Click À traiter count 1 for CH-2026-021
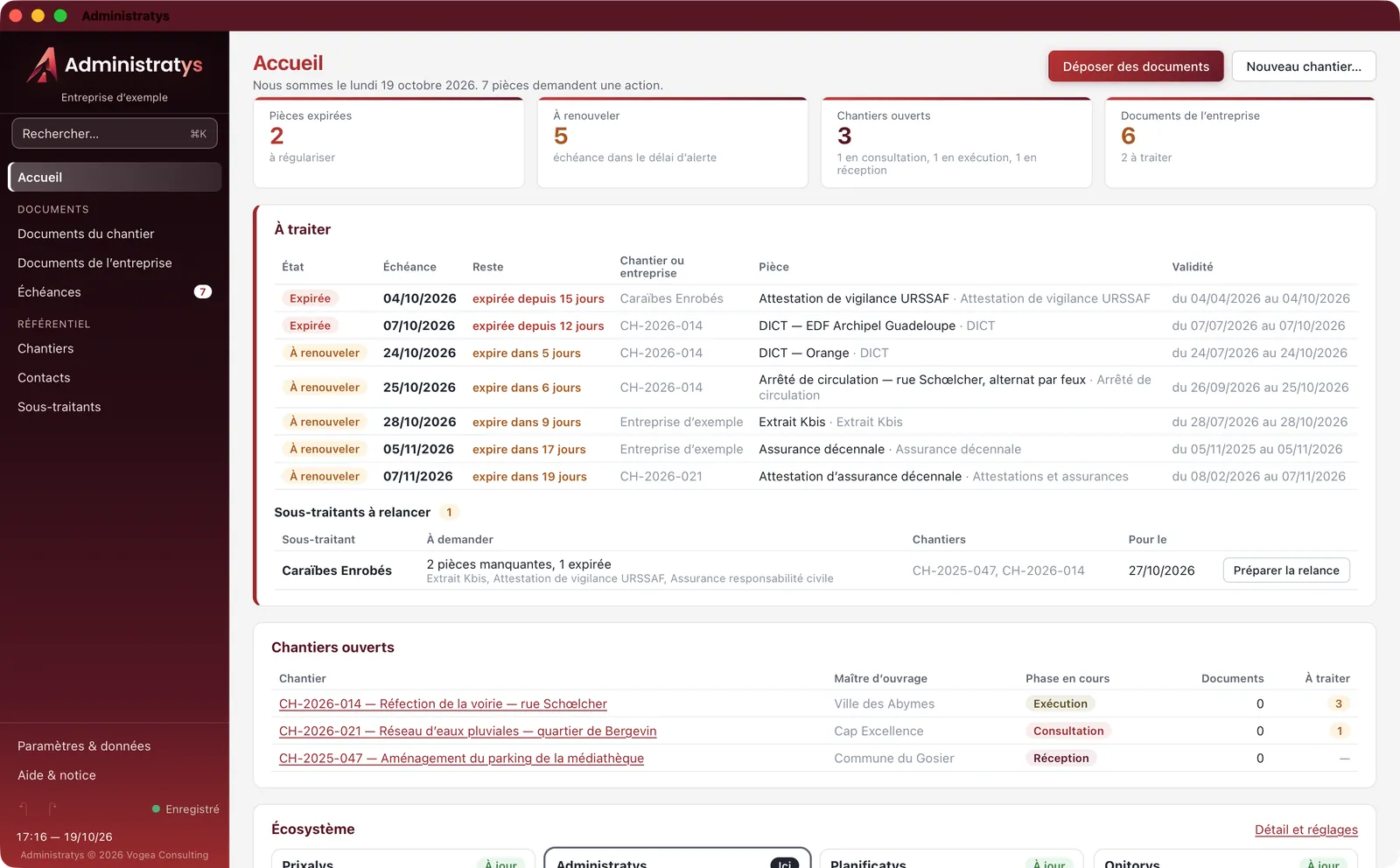 1339,731
